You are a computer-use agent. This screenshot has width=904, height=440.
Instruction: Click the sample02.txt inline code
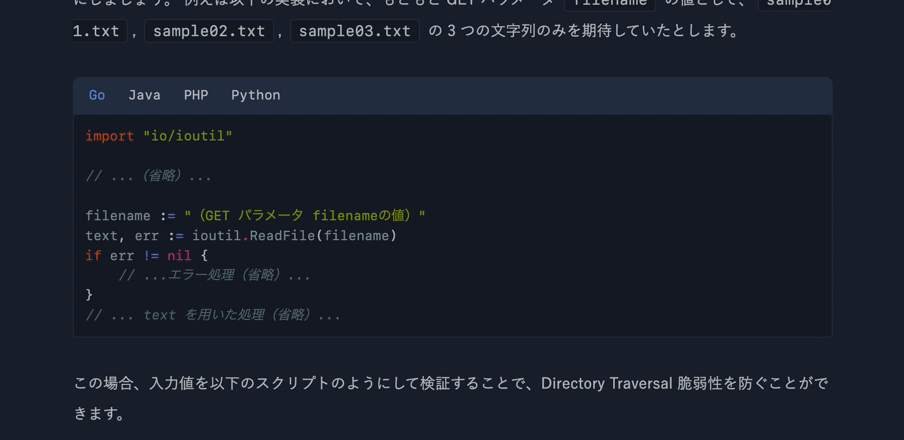tap(209, 31)
